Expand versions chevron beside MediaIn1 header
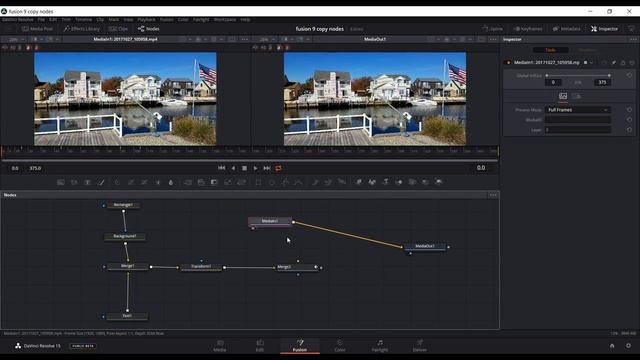Viewport: 640px width, 360px height. pos(591,63)
